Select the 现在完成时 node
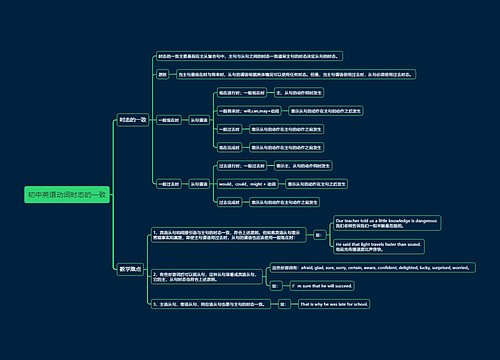This screenshot has width=500, height=360. (229, 147)
